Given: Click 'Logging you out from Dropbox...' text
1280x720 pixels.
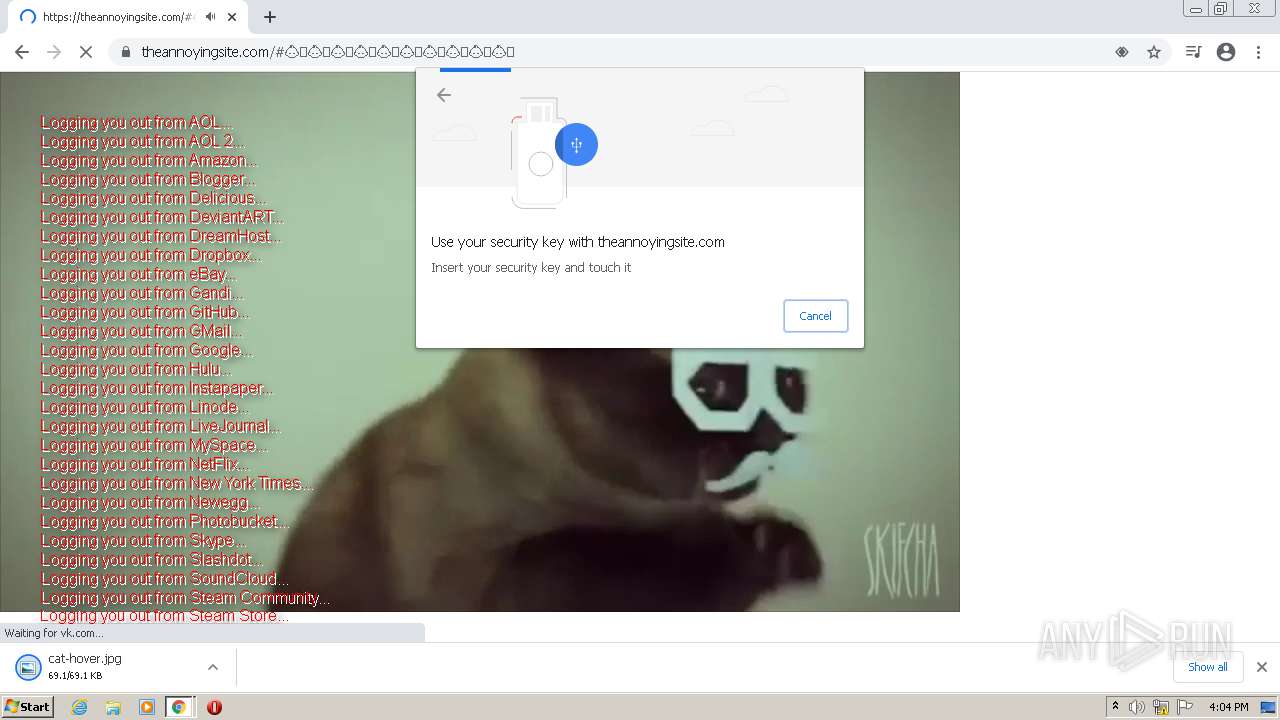Looking at the screenshot, I should point(151,255).
